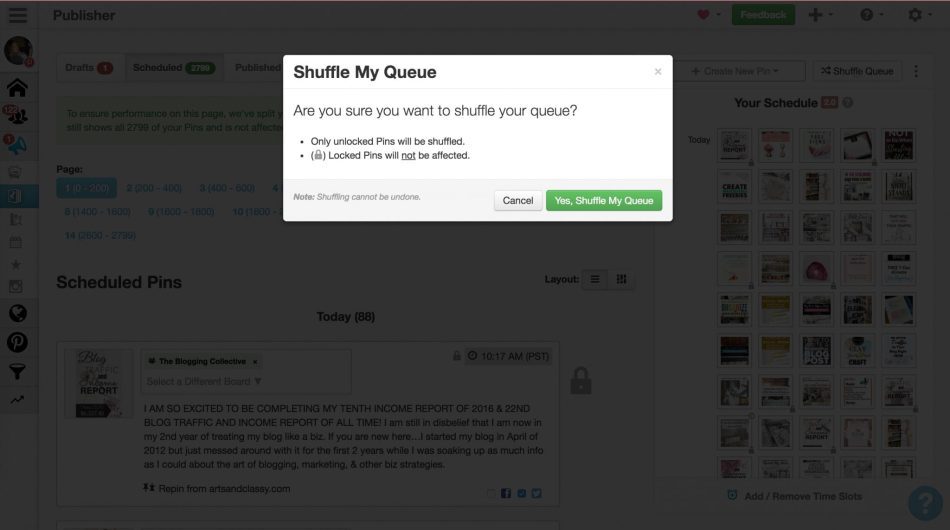This screenshot has height=530, width=950.
Task: Toggle the large lock on first pin
Action: [x=581, y=380]
